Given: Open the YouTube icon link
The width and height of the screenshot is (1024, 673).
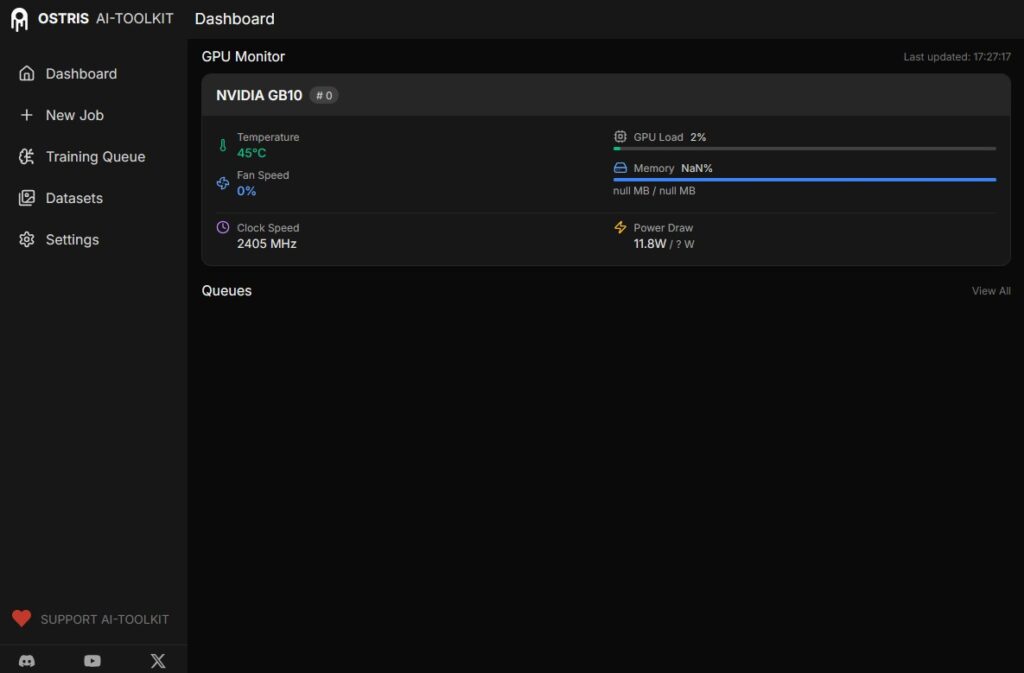Looking at the screenshot, I should pyautogui.click(x=92, y=661).
